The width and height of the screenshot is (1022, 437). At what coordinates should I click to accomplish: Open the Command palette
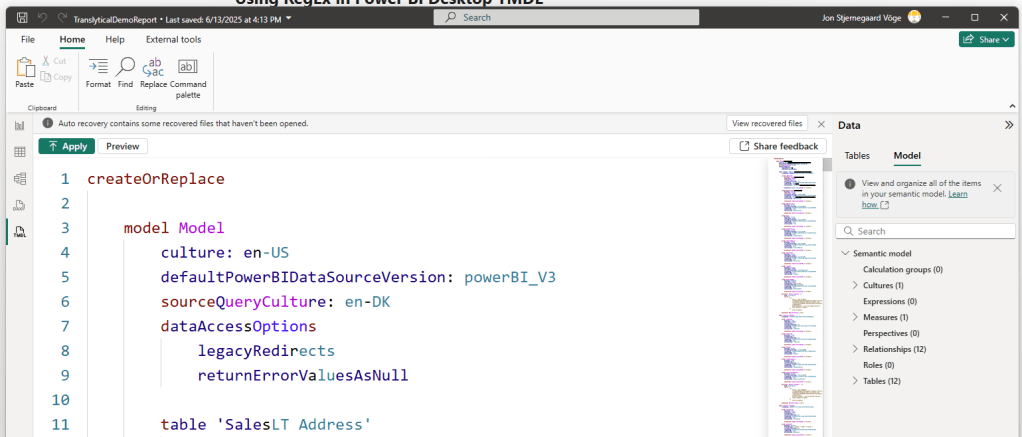click(188, 67)
